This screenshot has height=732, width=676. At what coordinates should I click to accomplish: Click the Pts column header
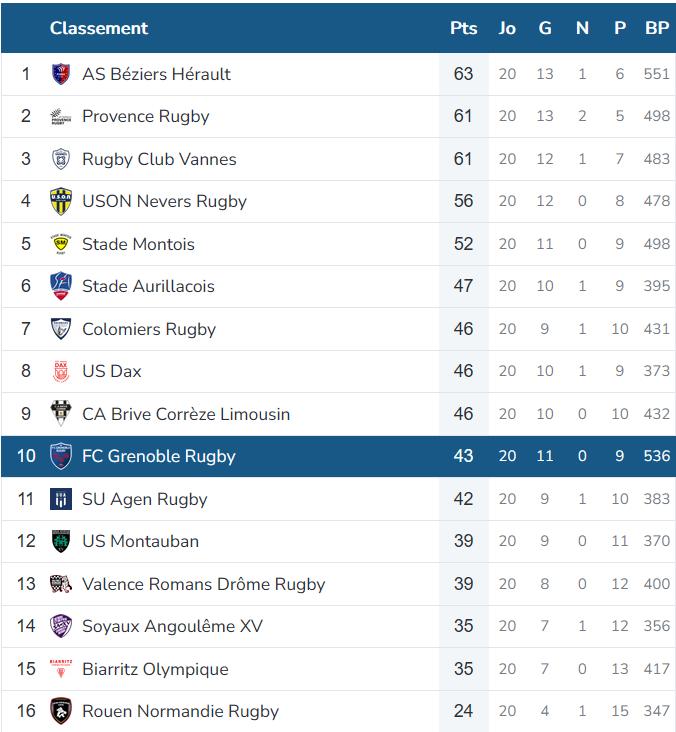pyautogui.click(x=464, y=28)
